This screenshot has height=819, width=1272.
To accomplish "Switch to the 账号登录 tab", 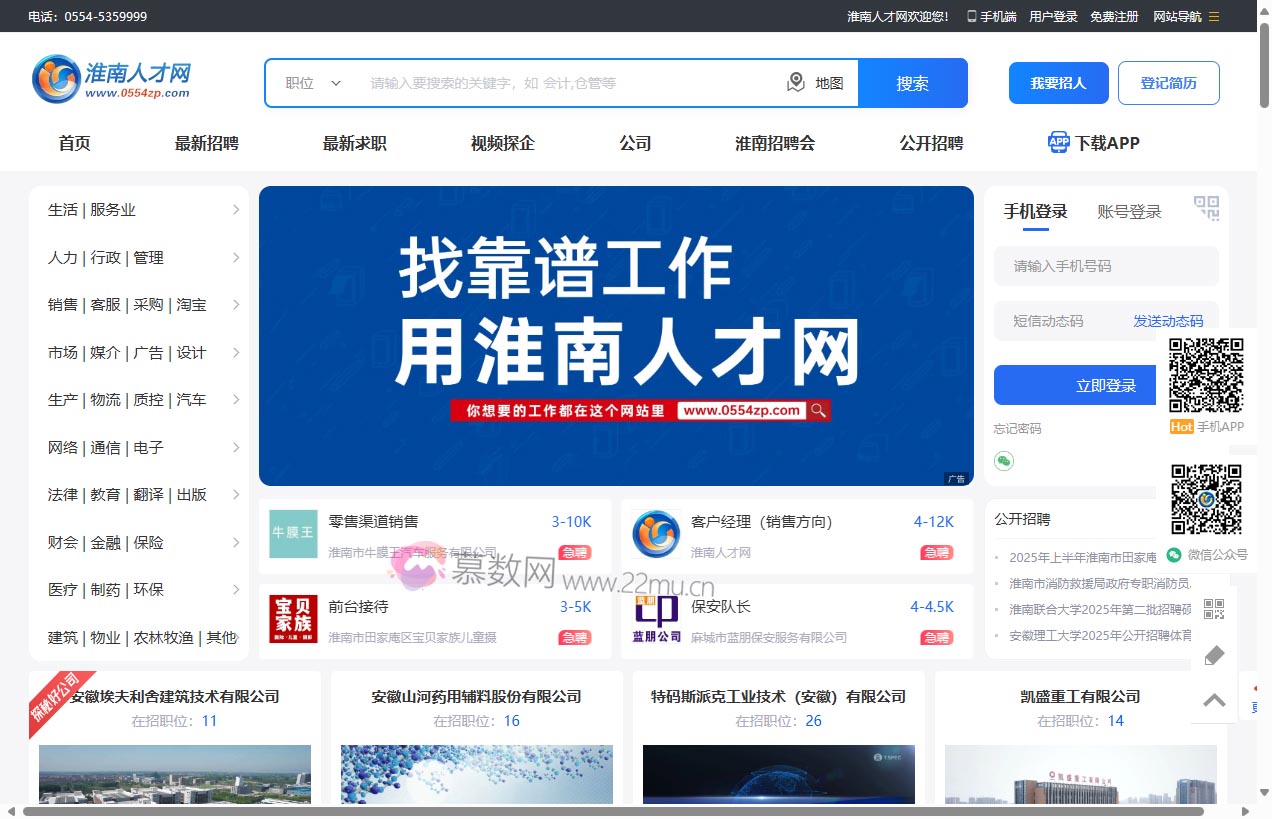I will (1129, 211).
